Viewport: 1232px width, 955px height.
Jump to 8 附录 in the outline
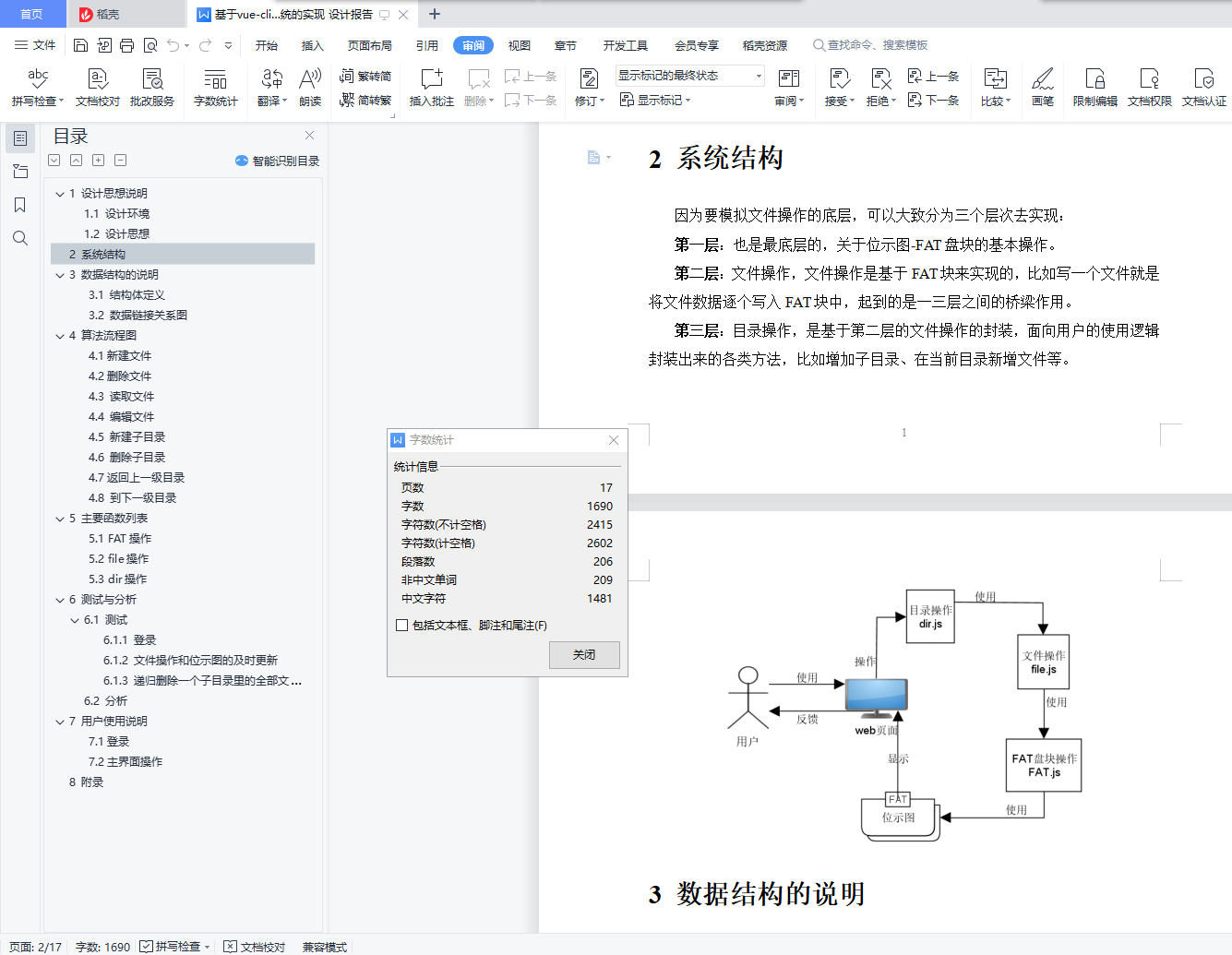86,782
